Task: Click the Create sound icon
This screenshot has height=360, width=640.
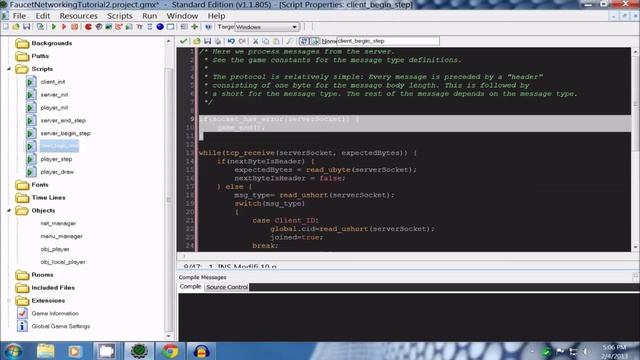Action: [x=99, y=27]
